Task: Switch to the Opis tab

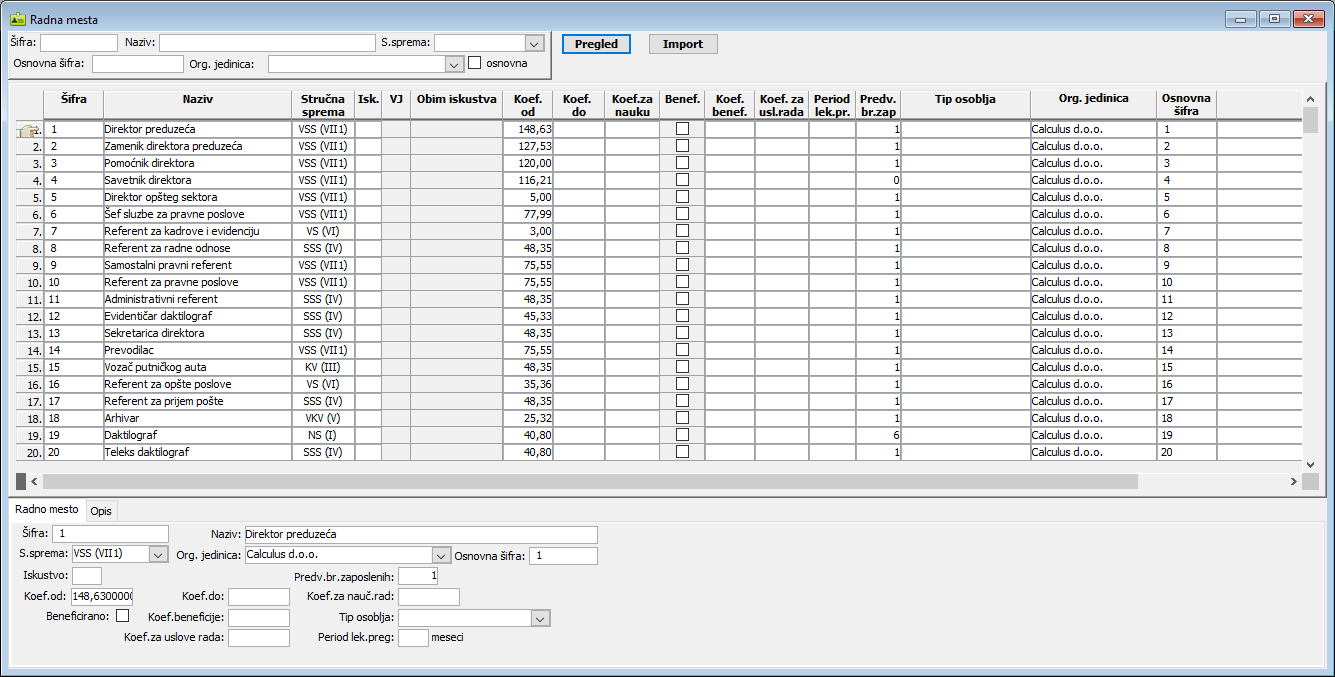Action: click(101, 511)
